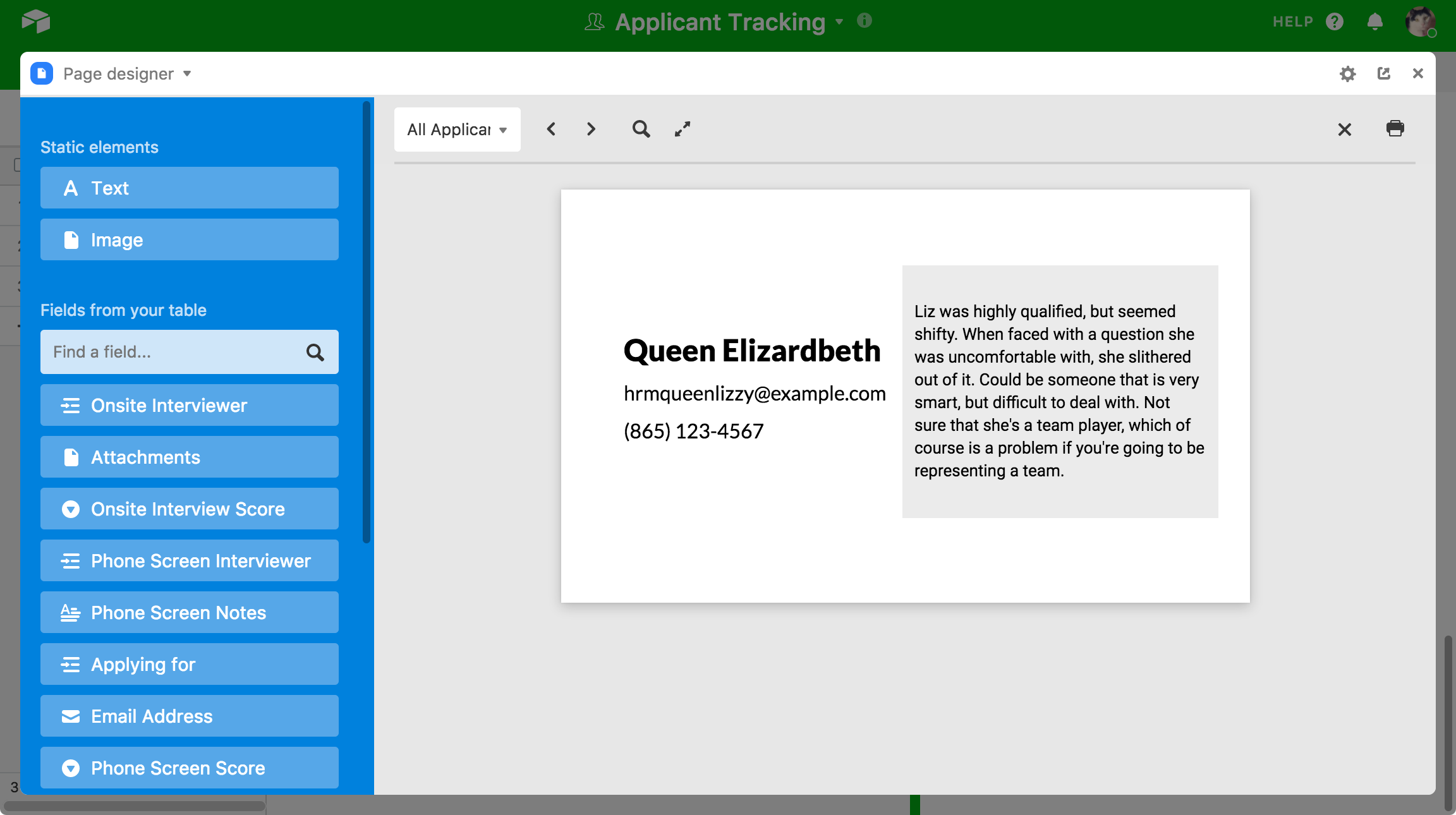Screen dimensions: 1456x815
Task: Open block settings gear
Action: click(x=1347, y=74)
